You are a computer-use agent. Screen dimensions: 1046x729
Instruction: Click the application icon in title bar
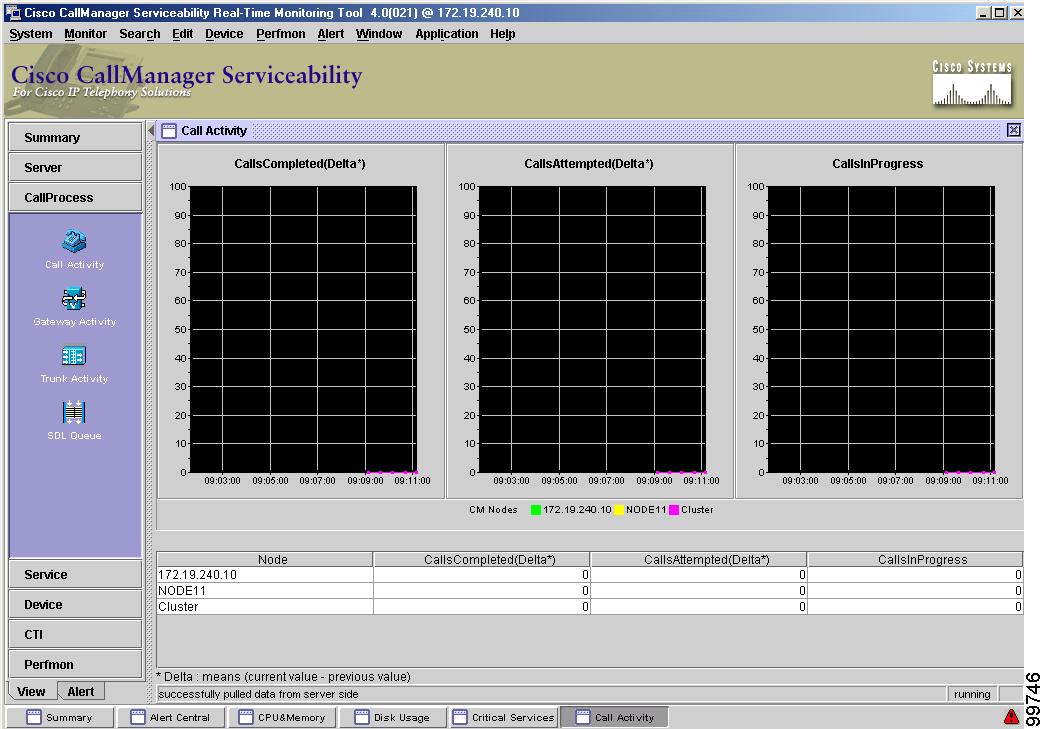coord(13,13)
